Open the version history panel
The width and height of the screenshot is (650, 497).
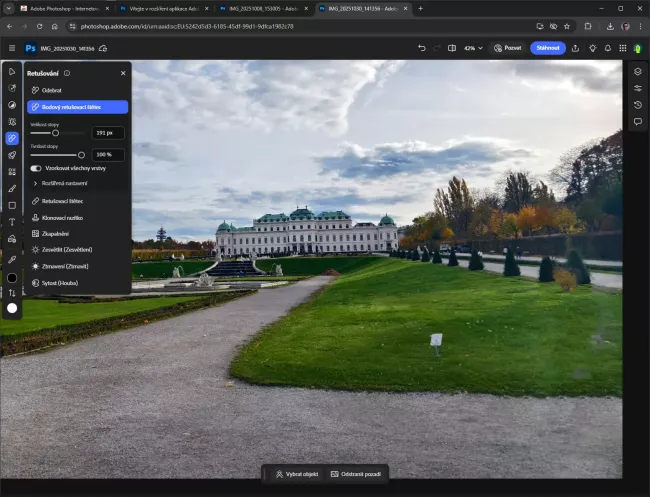[638, 105]
